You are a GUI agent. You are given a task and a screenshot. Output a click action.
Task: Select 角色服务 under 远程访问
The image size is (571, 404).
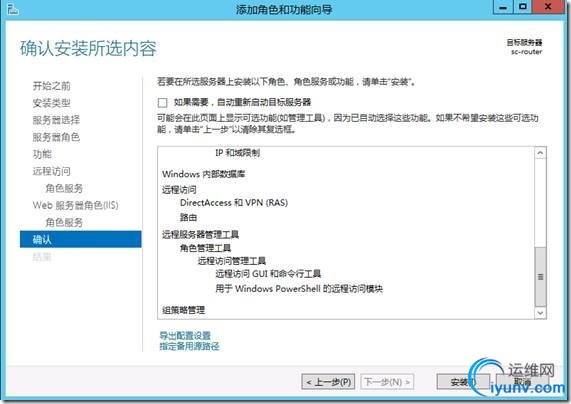(x=64, y=188)
